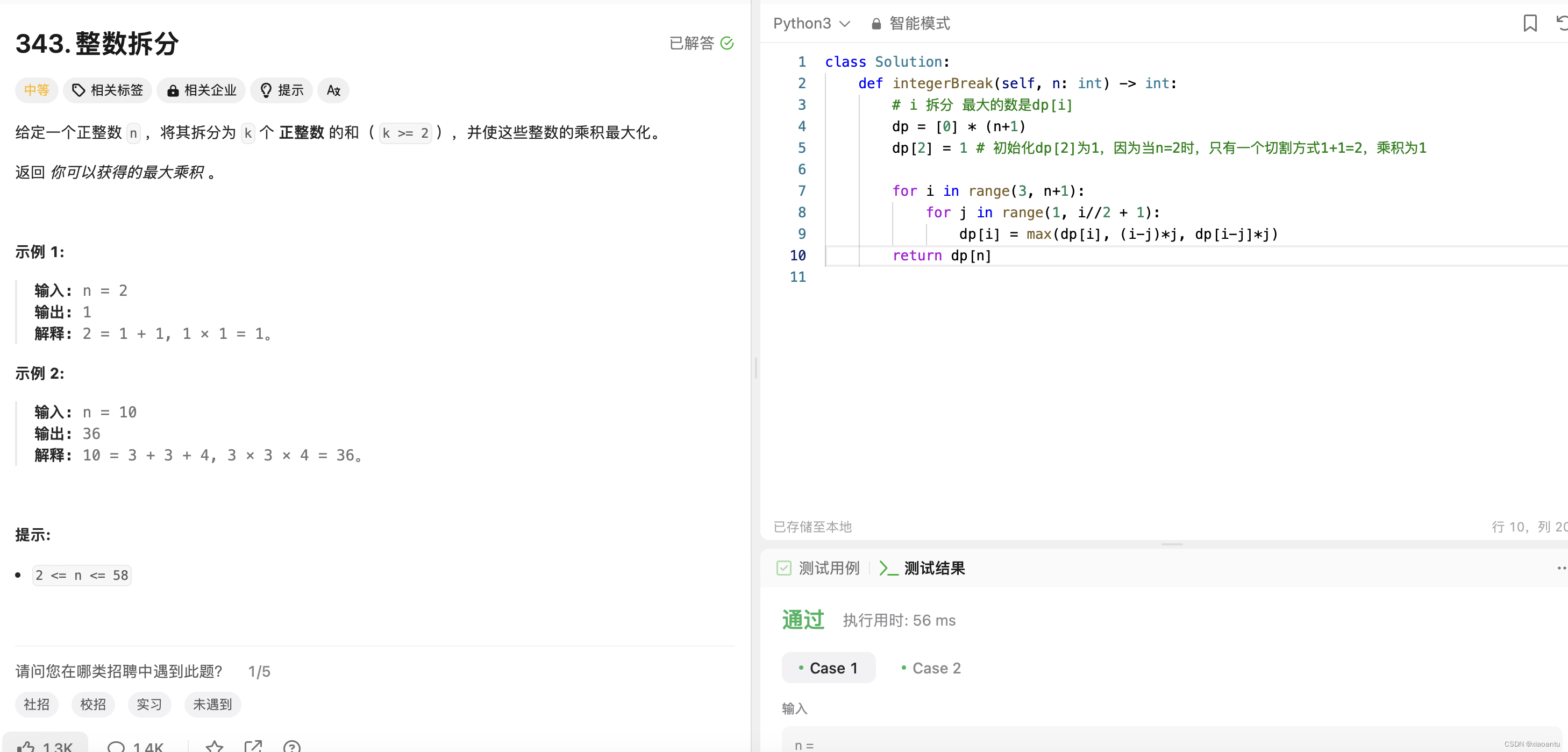The height and width of the screenshot is (752, 1568).
Task: Click the 'return dp[n]' code line
Action: pos(942,256)
